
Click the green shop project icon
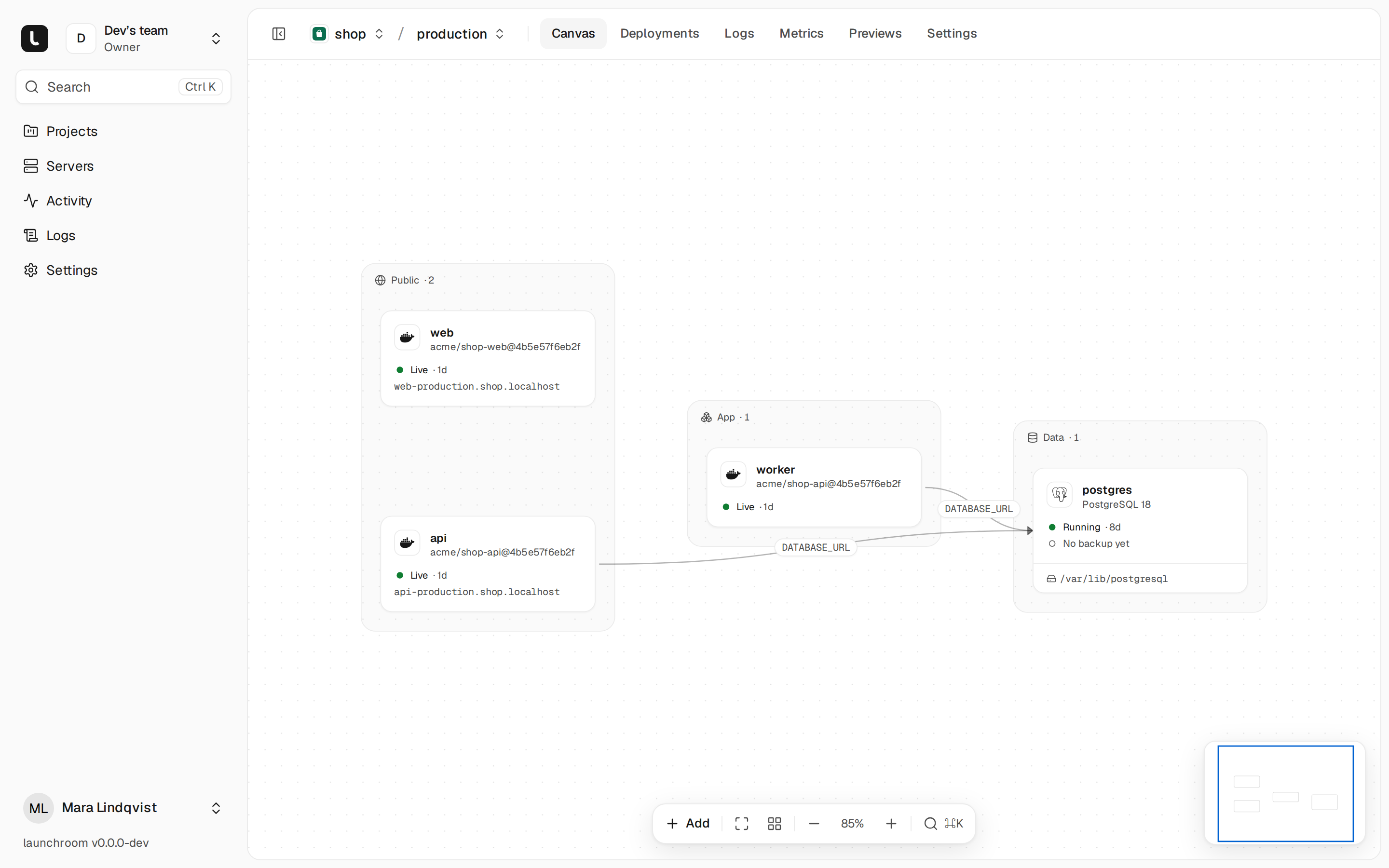pyautogui.click(x=319, y=34)
